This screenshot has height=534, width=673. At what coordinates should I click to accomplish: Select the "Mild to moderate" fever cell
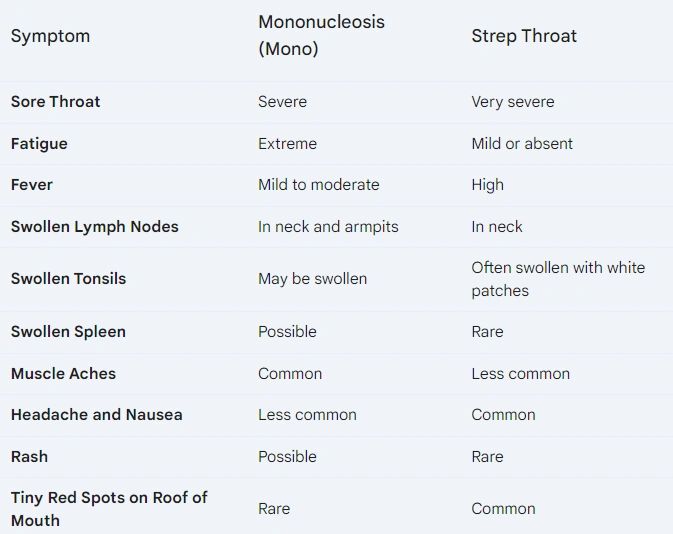[318, 185]
